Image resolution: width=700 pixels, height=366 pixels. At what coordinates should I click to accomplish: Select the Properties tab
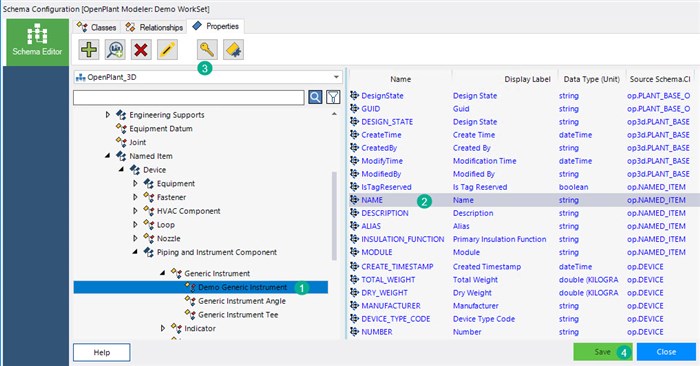[216, 26]
